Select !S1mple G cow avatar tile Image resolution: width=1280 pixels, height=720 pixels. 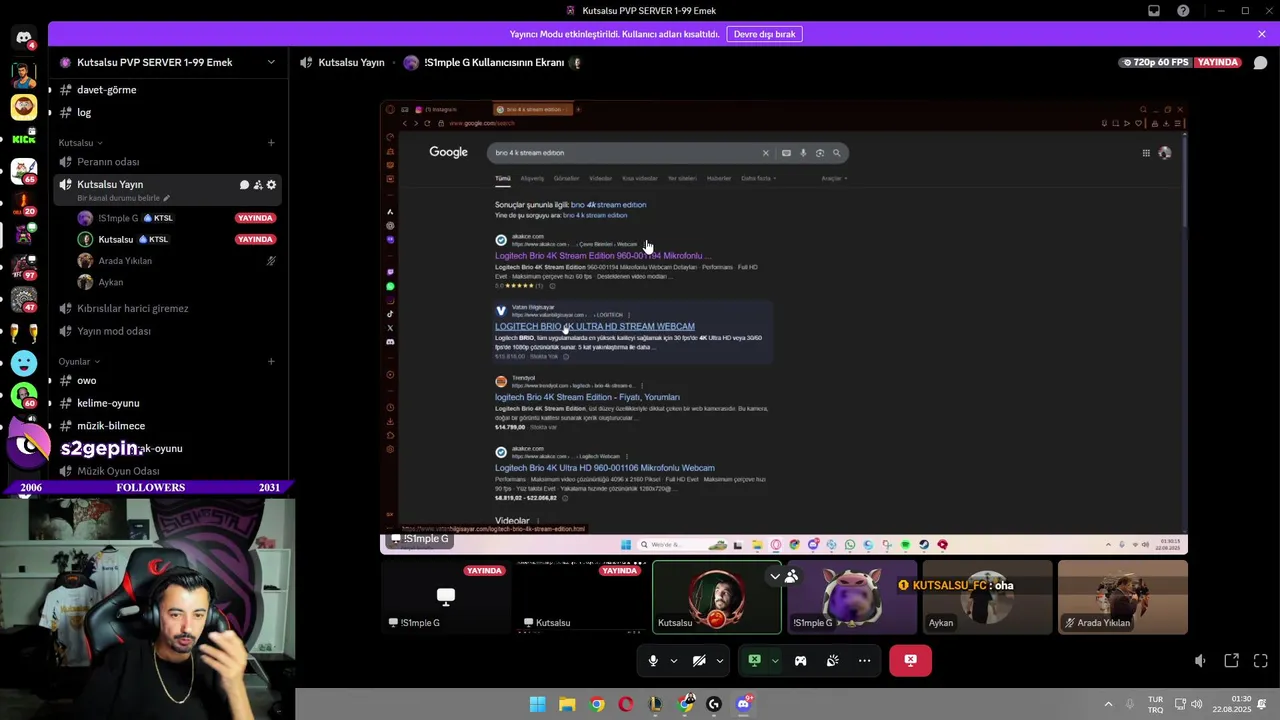(852, 597)
